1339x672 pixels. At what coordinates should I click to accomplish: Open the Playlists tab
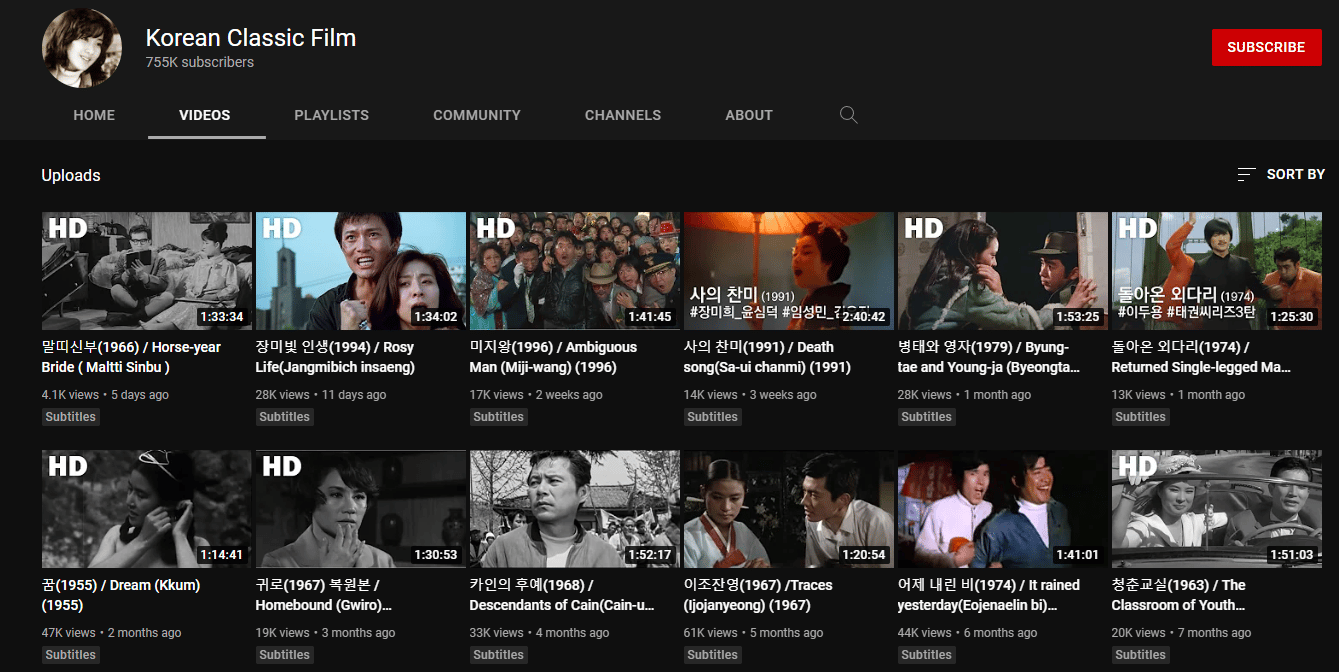(x=331, y=115)
